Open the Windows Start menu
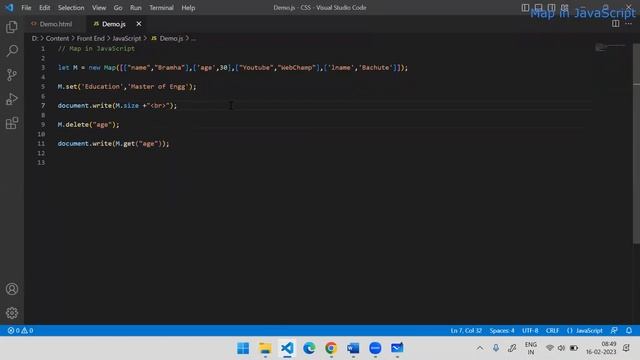 (x=243, y=348)
